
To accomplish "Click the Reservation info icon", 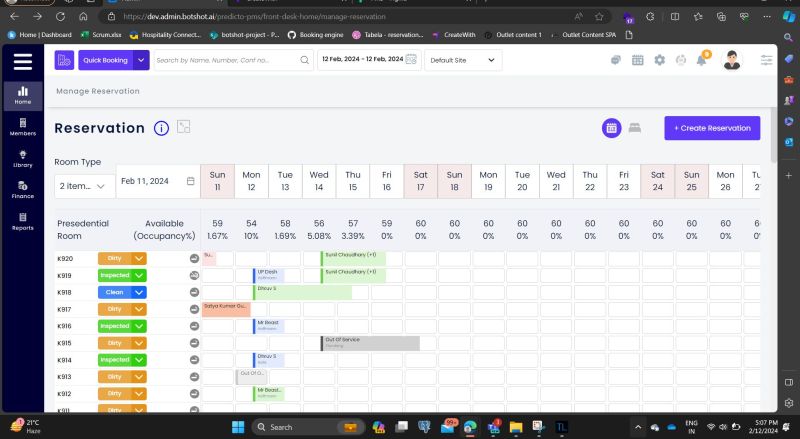I will tap(161, 128).
